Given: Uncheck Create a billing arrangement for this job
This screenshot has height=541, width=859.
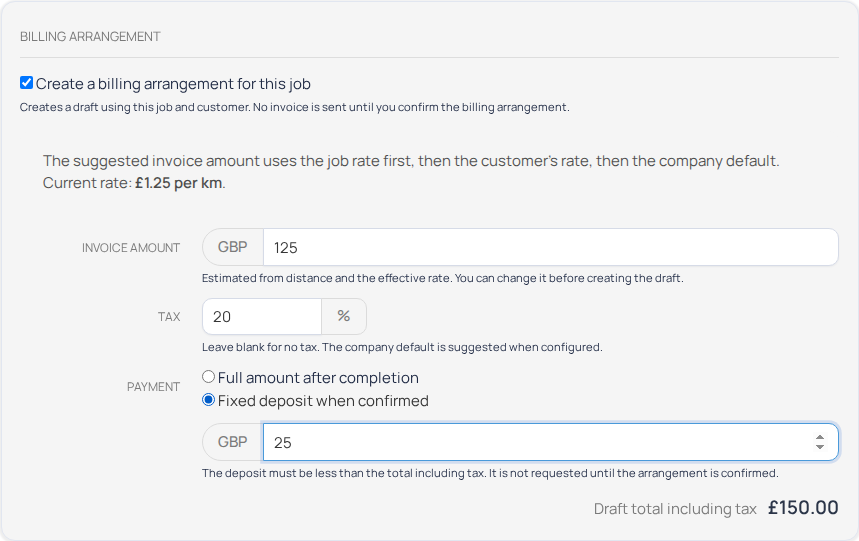Looking at the screenshot, I should coord(26,83).
